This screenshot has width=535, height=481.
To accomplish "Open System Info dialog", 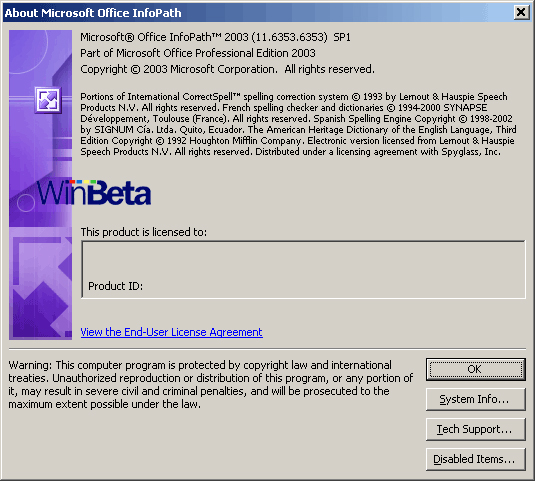I will pyautogui.click(x=476, y=399).
